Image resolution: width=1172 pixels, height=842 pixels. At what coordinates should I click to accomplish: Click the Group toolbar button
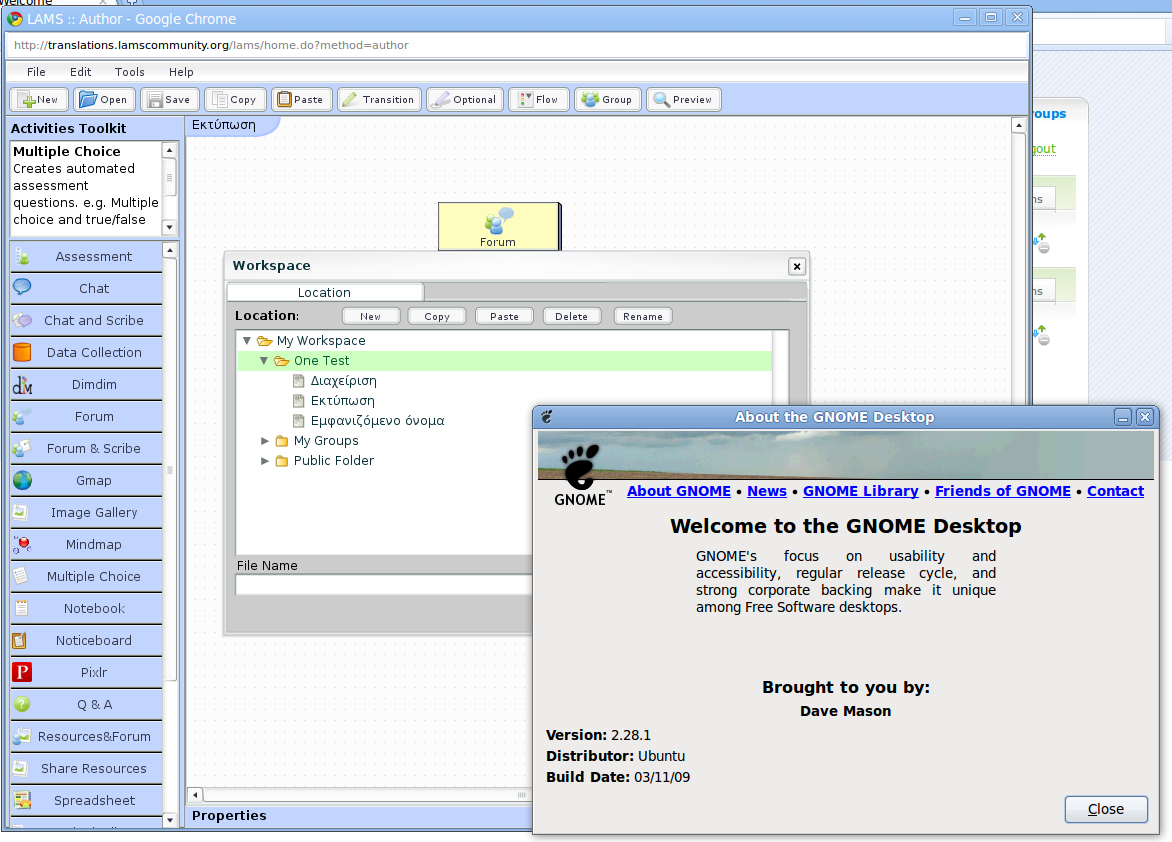[607, 100]
